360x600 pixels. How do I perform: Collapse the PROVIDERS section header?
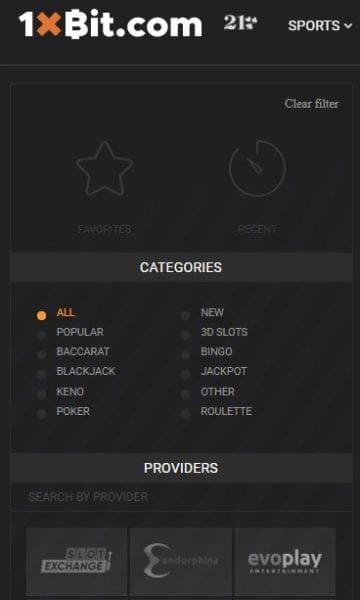pos(181,468)
